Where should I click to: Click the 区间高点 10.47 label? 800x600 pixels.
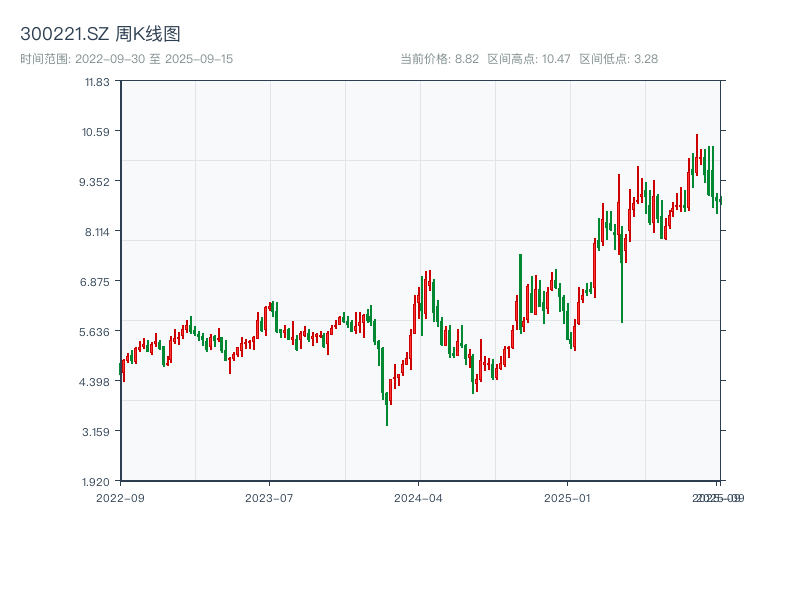(x=529, y=59)
